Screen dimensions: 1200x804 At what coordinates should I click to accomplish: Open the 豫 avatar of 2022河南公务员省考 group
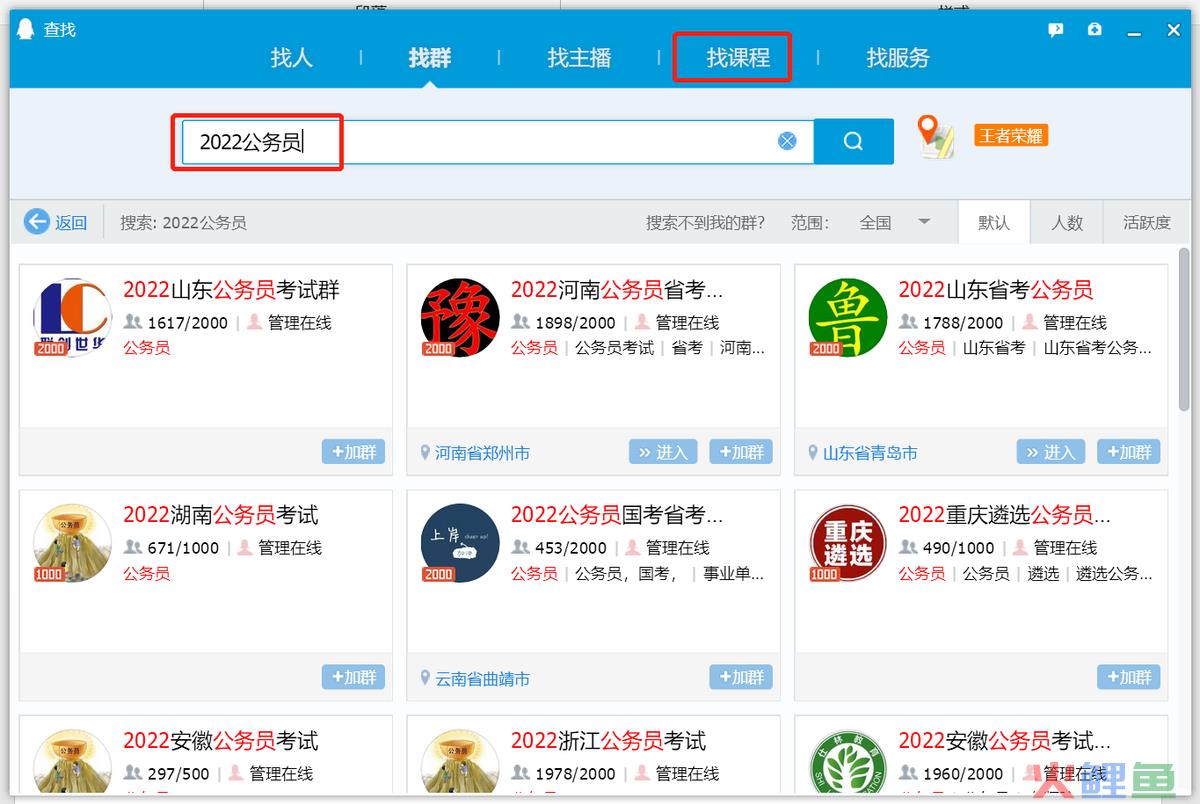(x=460, y=318)
